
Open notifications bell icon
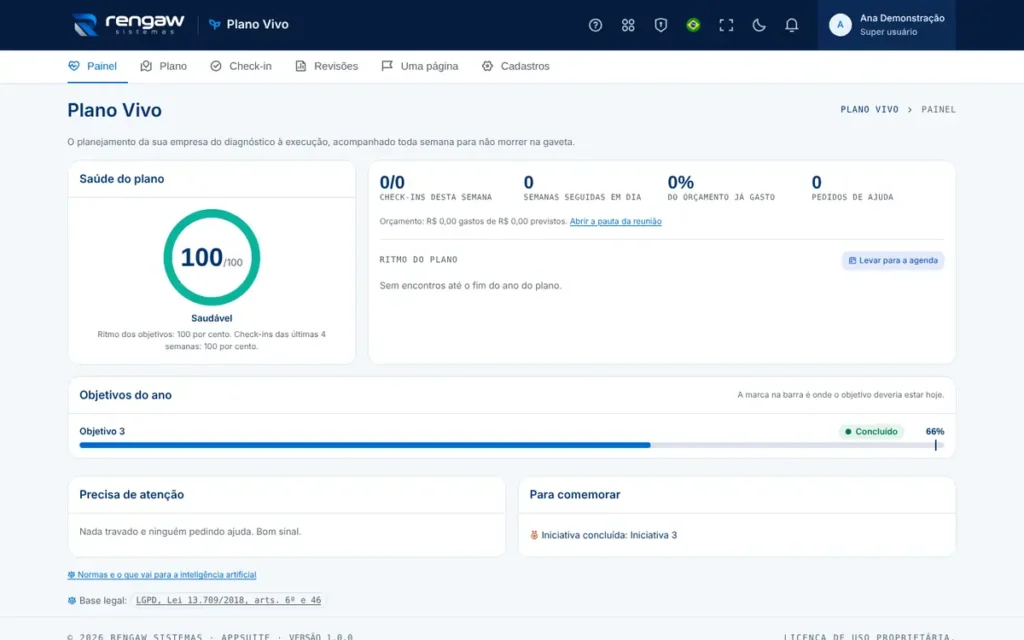coord(791,25)
